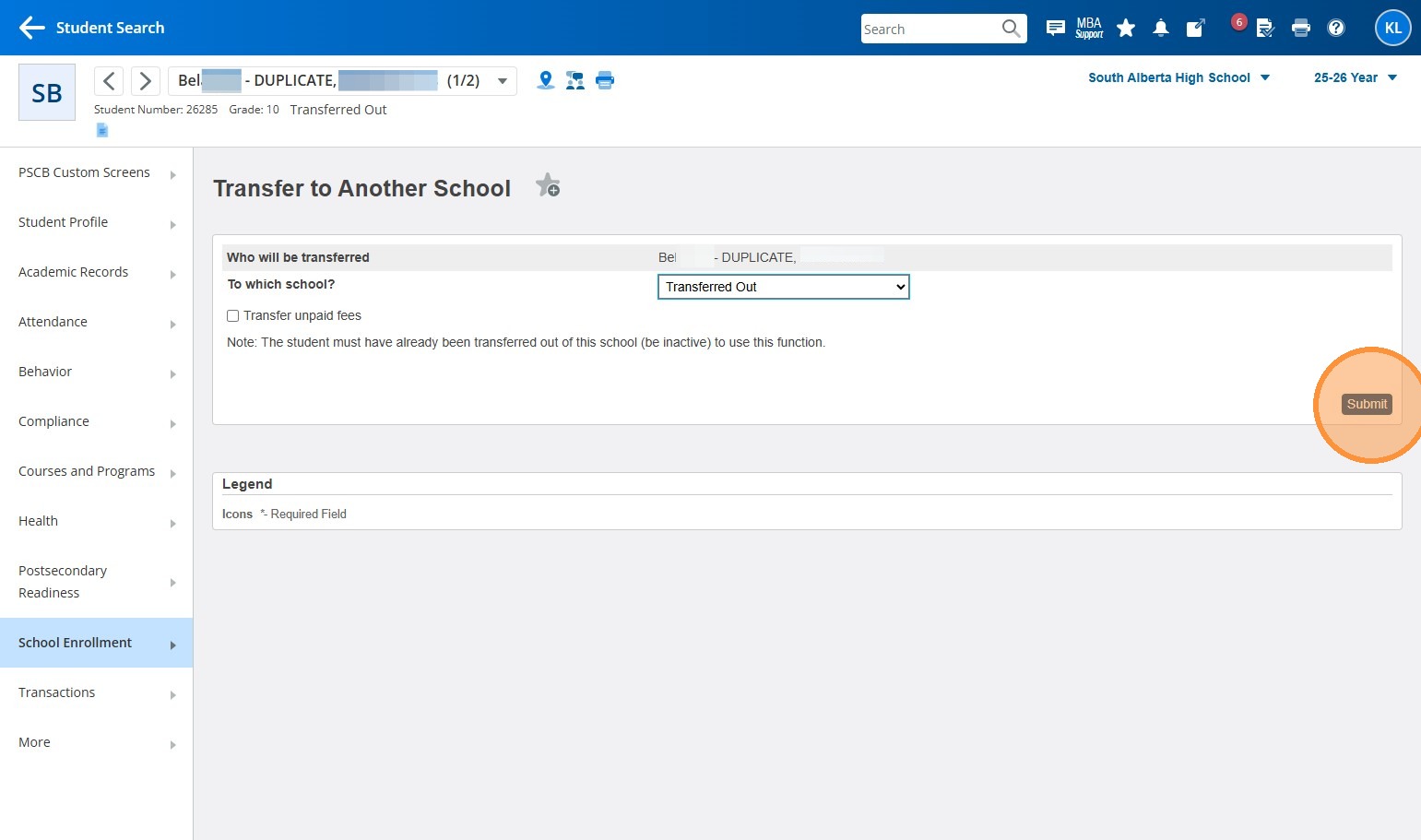Click the print icon beside student name
1421x840 pixels.
coord(605,80)
